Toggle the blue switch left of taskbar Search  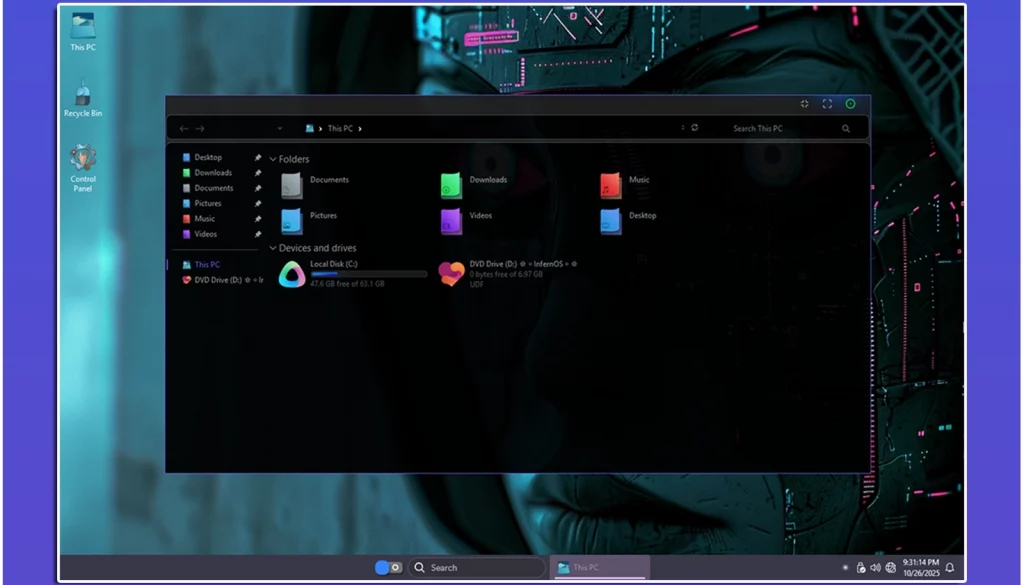(x=388, y=567)
